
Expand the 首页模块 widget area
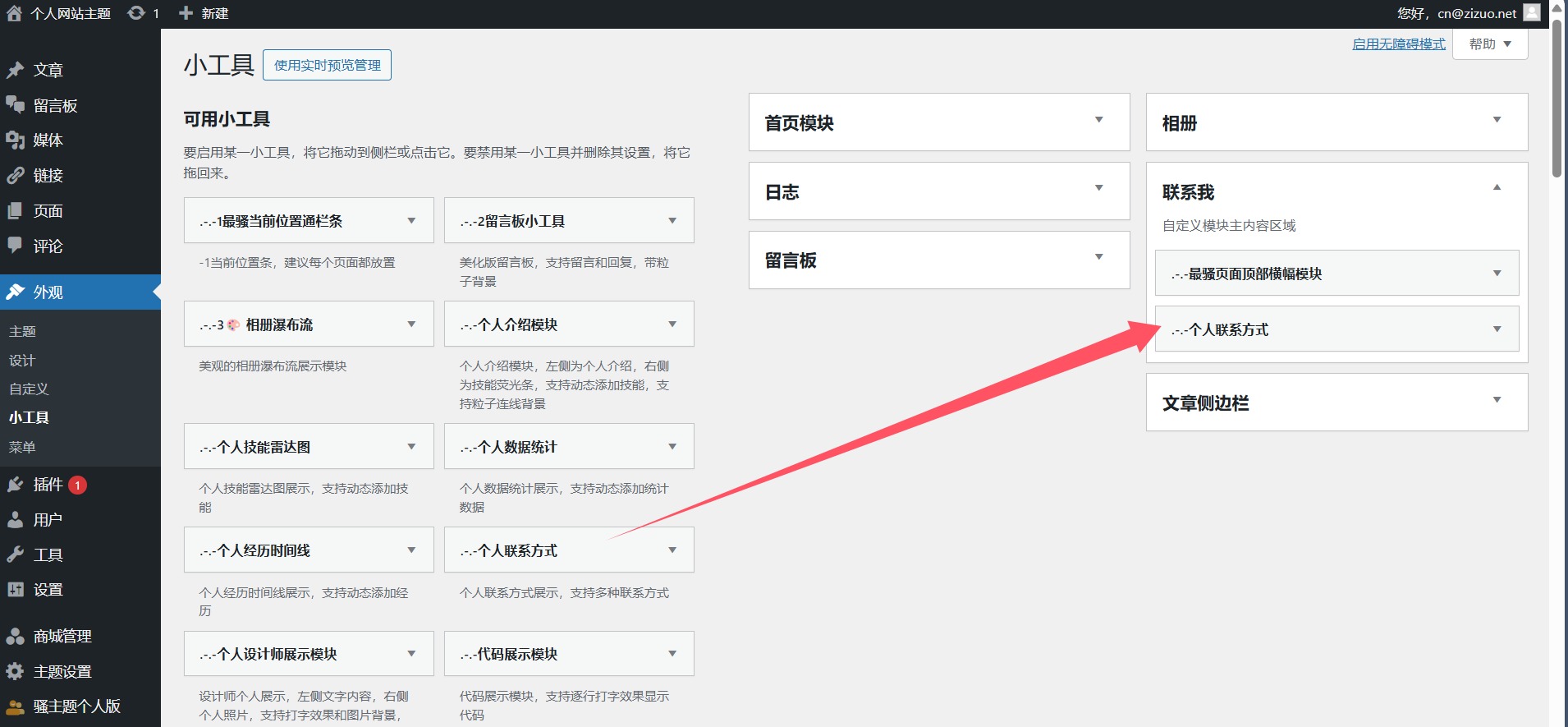click(x=1098, y=120)
